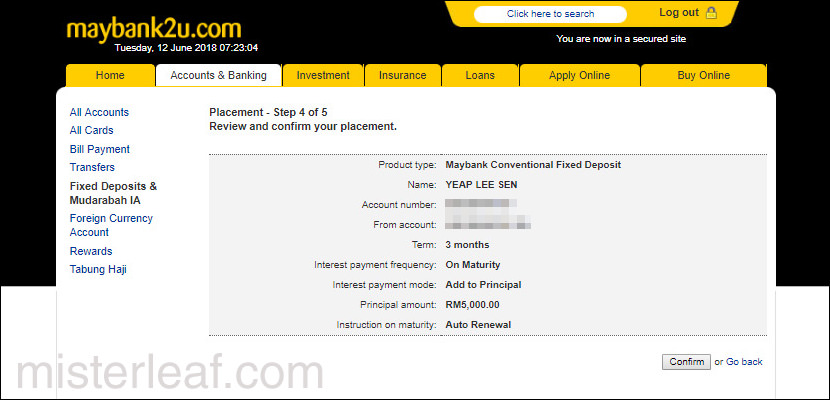Click the Go back link
Image resolution: width=830 pixels, height=400 pixels.
[x=744, y=362]
